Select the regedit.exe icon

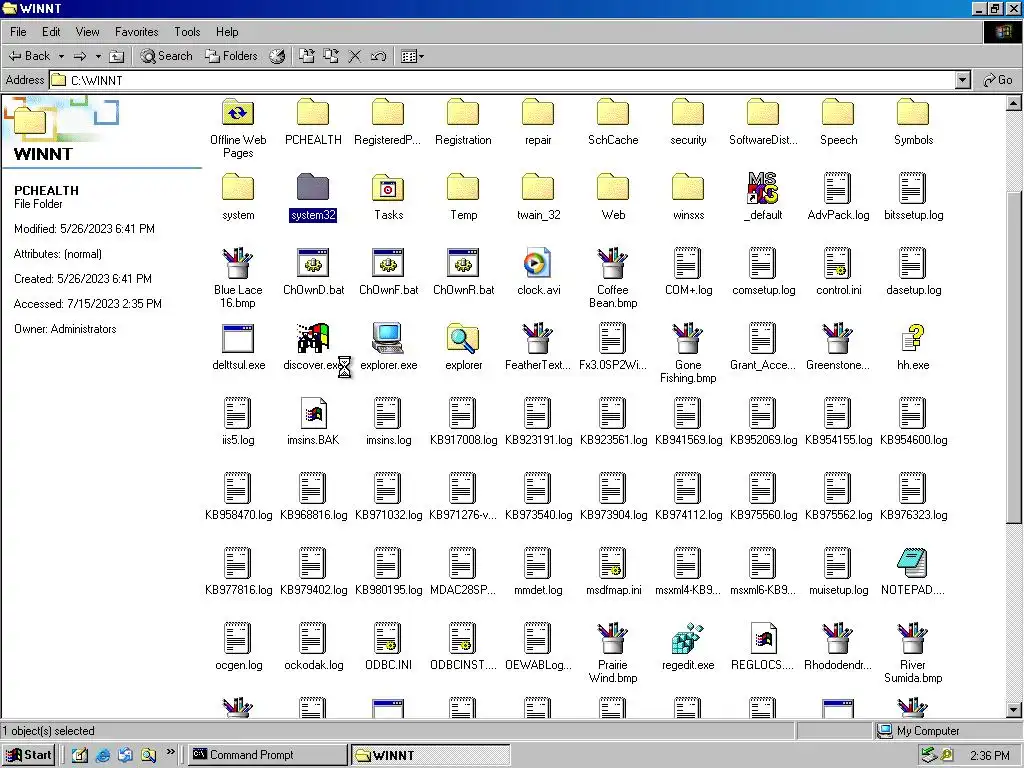point(688,638)
